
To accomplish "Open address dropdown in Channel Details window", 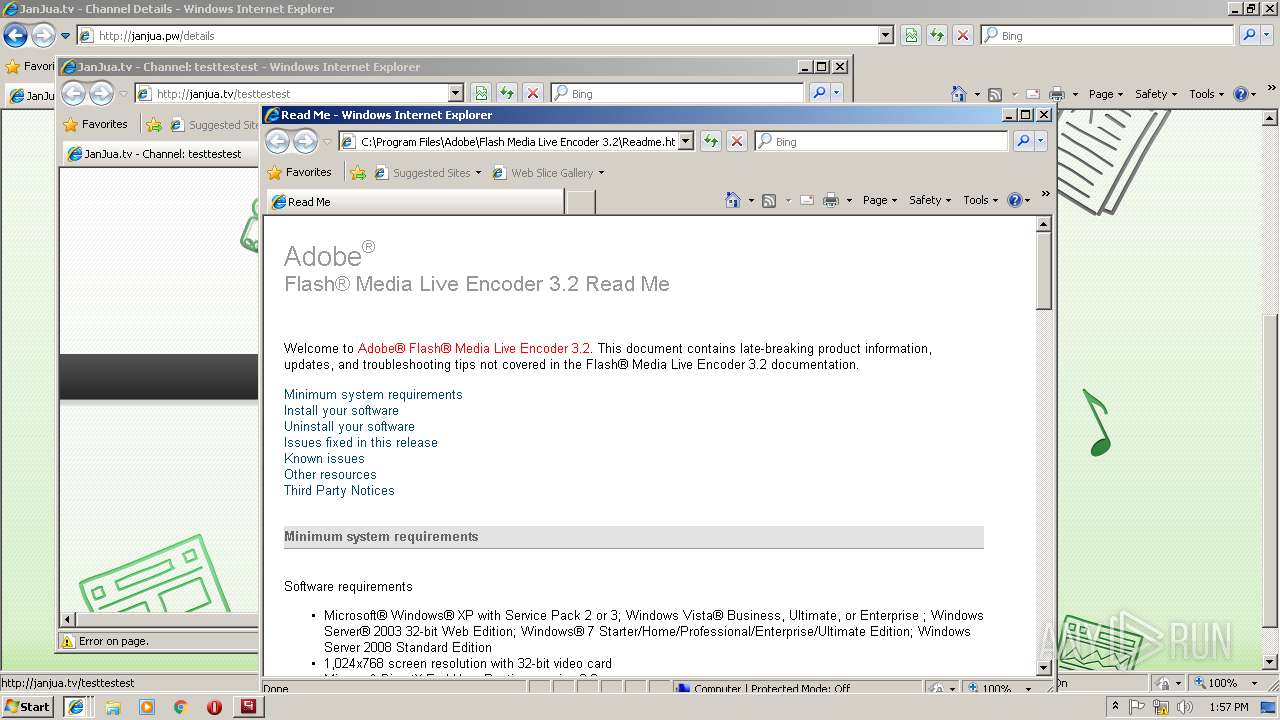I will 886,35.
